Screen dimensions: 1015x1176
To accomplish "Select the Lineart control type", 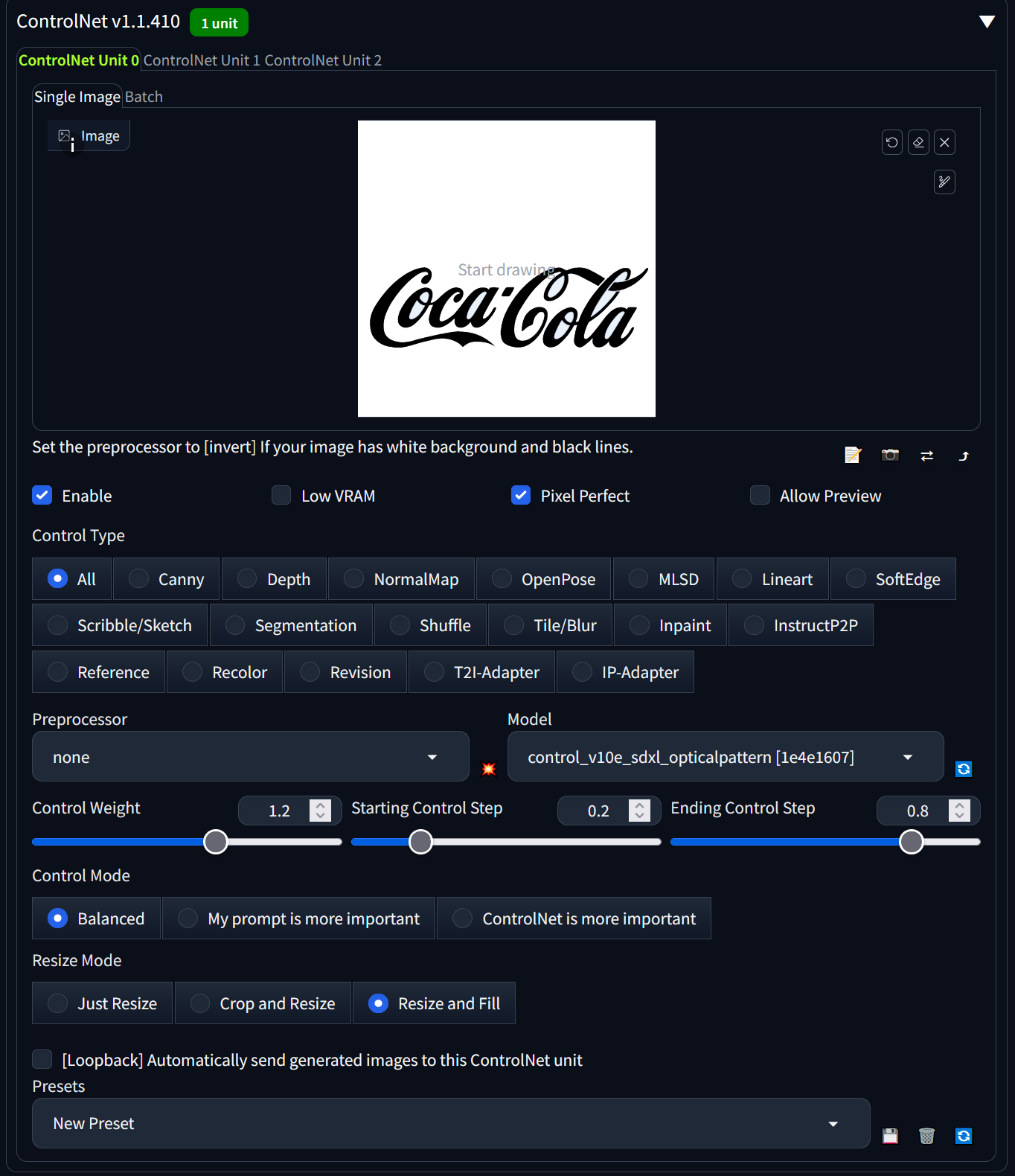I will tap(772, 578).
